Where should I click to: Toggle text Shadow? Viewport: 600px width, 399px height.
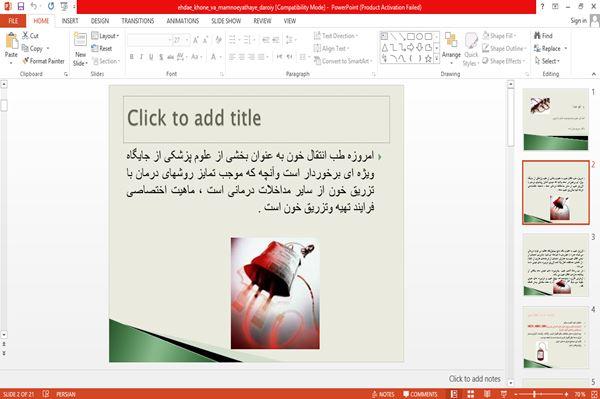(161, 57)
